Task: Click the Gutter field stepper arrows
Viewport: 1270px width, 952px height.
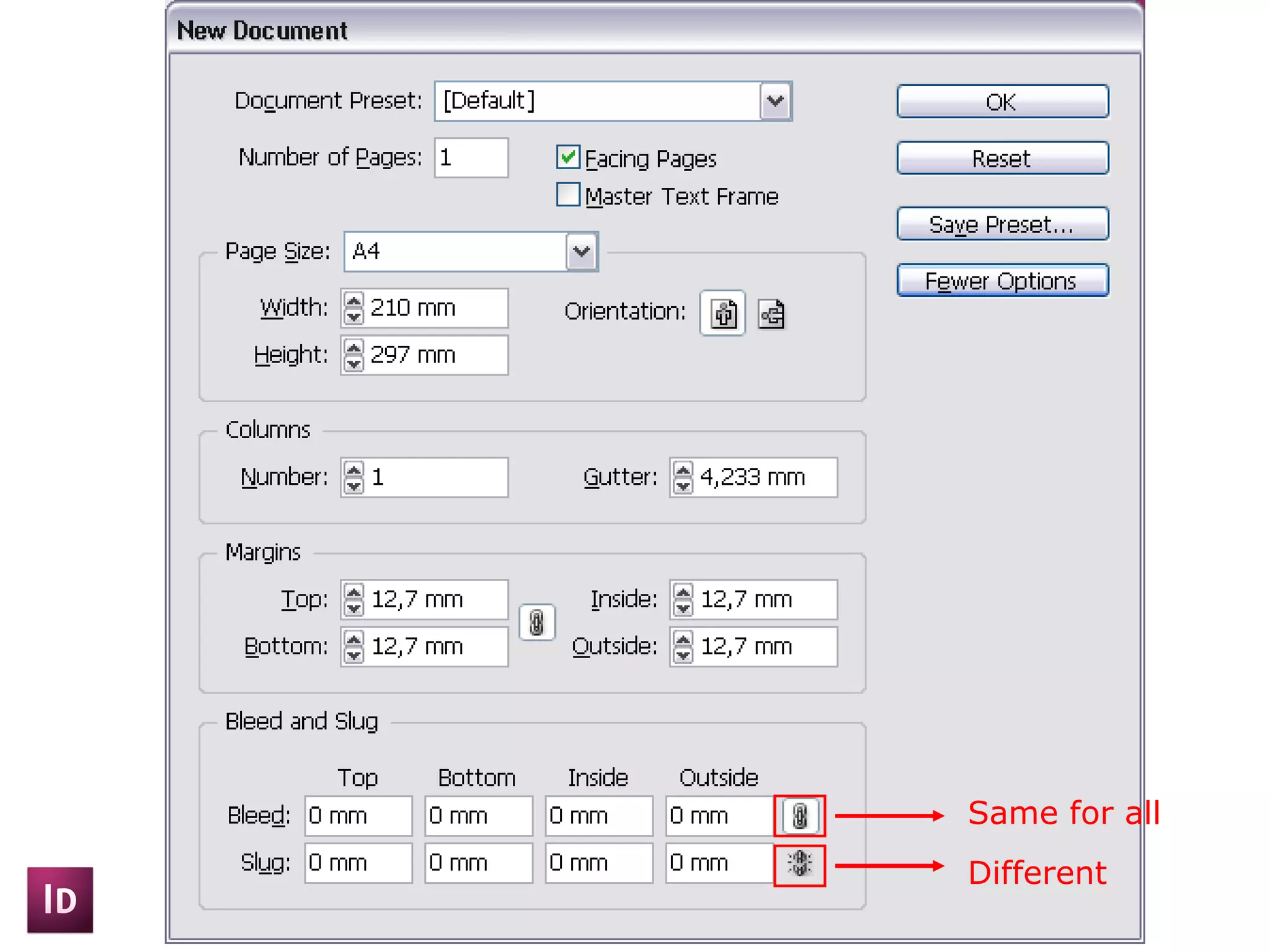Action: tap(683, 477)
